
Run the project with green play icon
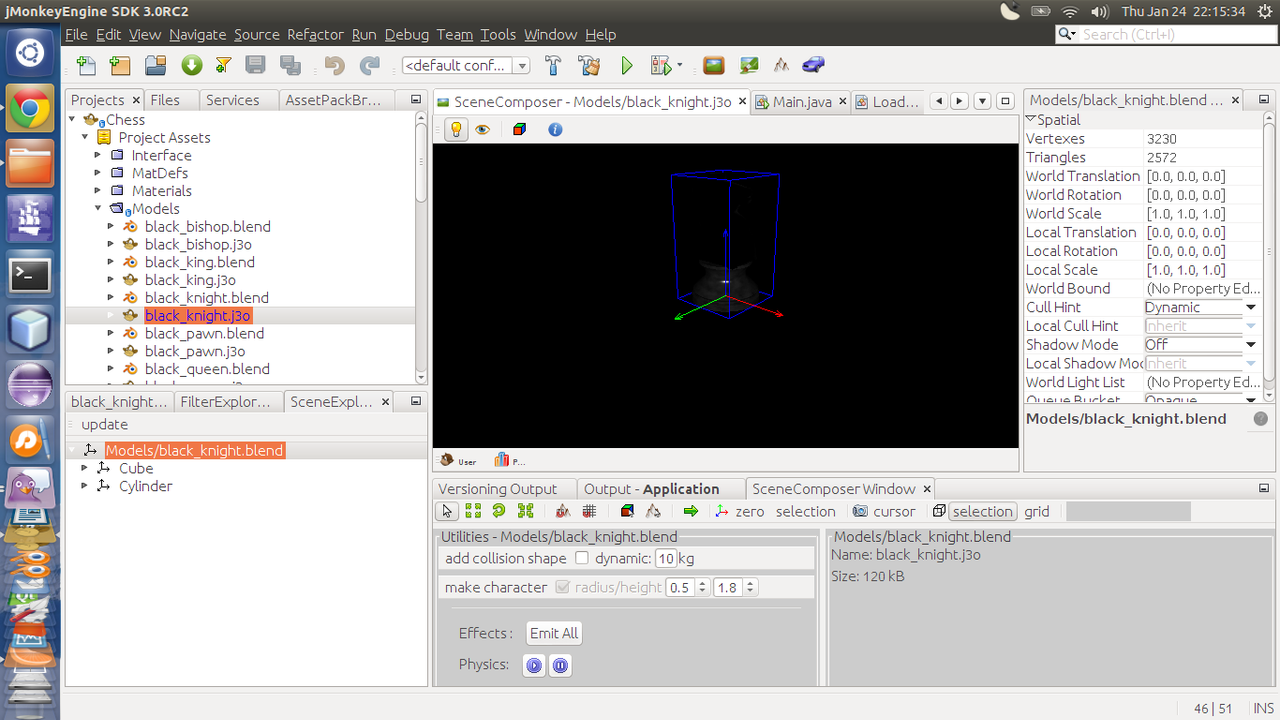pos(627,66)
